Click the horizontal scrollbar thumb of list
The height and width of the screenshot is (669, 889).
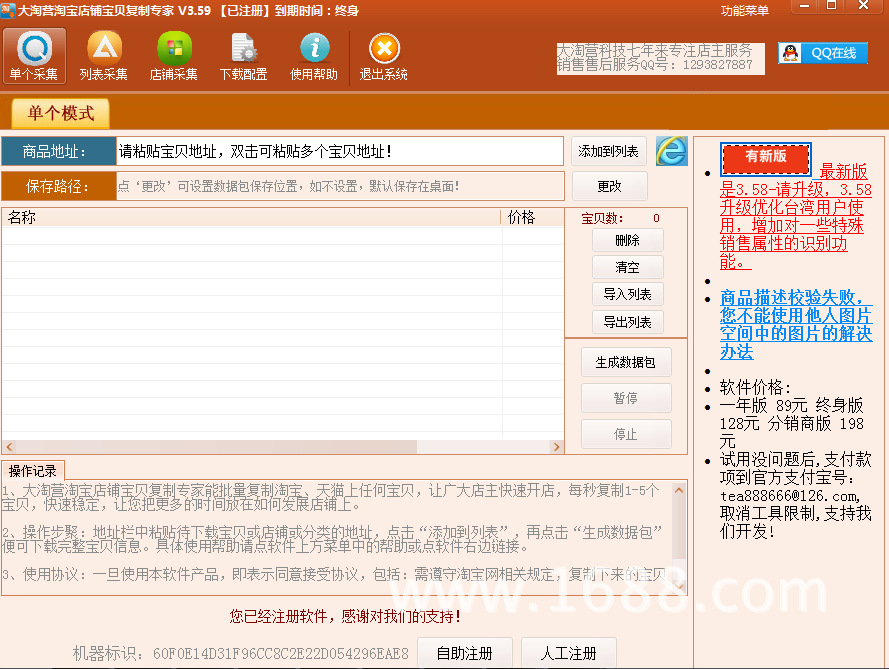pos(217,447)
